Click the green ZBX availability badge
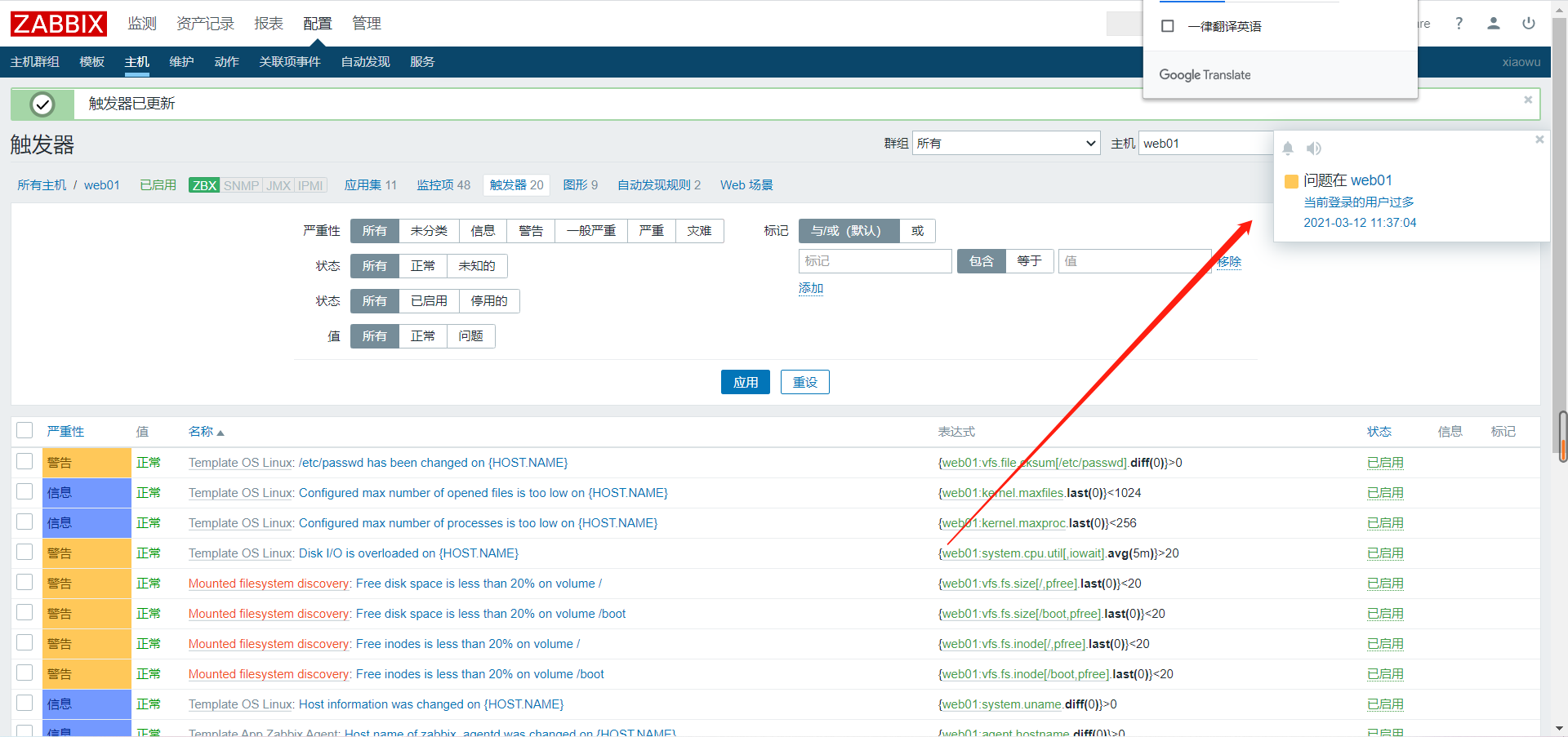The height and width of the screenshot is (737, 1568). 204,185
